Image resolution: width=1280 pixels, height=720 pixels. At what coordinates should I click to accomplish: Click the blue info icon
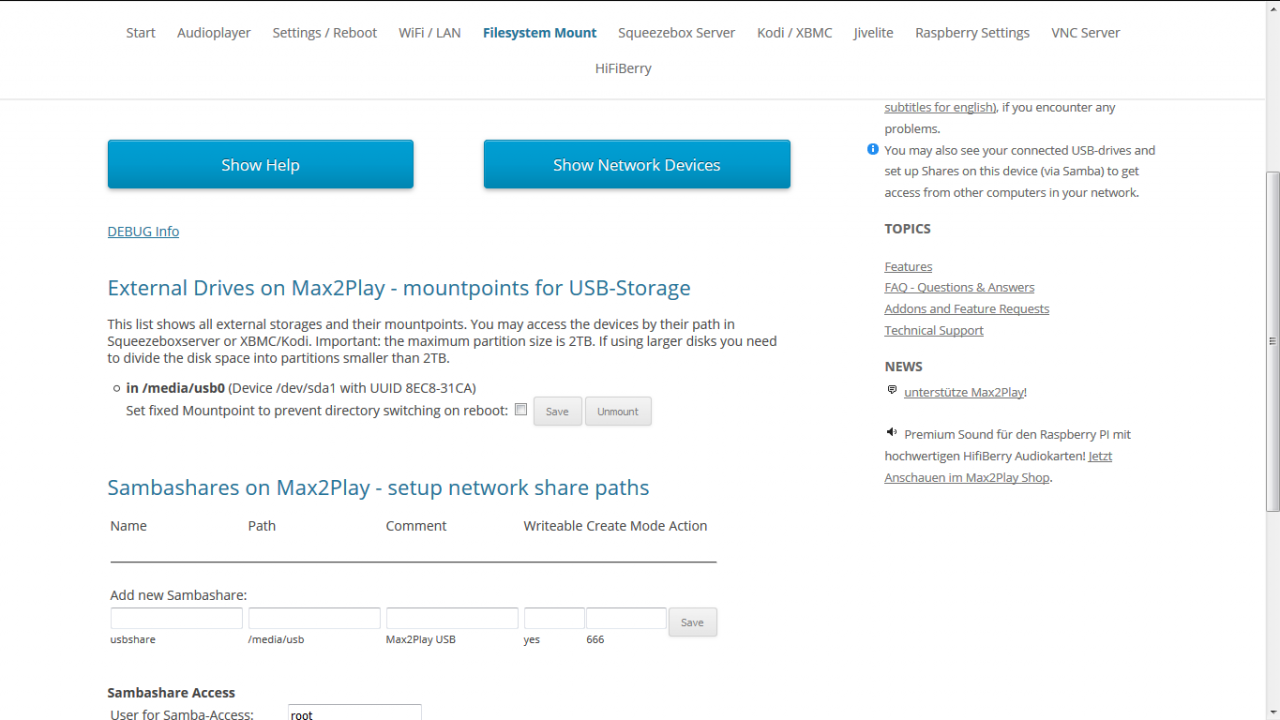[873, 149]
